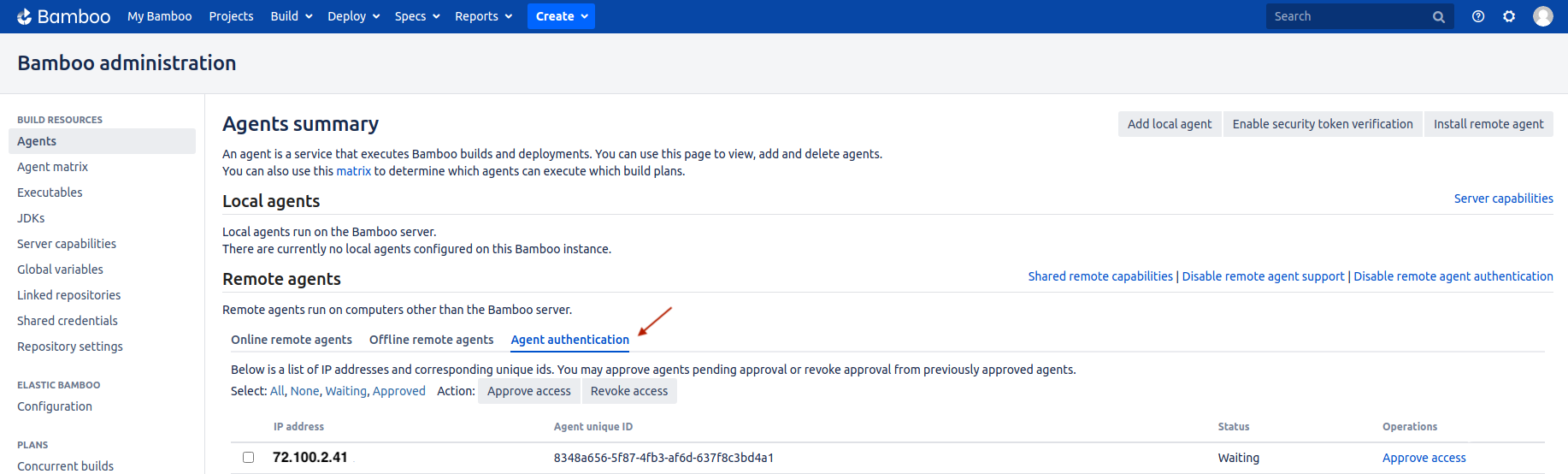Open Agent matrix in the sidebar
The height and width of the screenshot is (474, 1568).
tap(52, 167)
